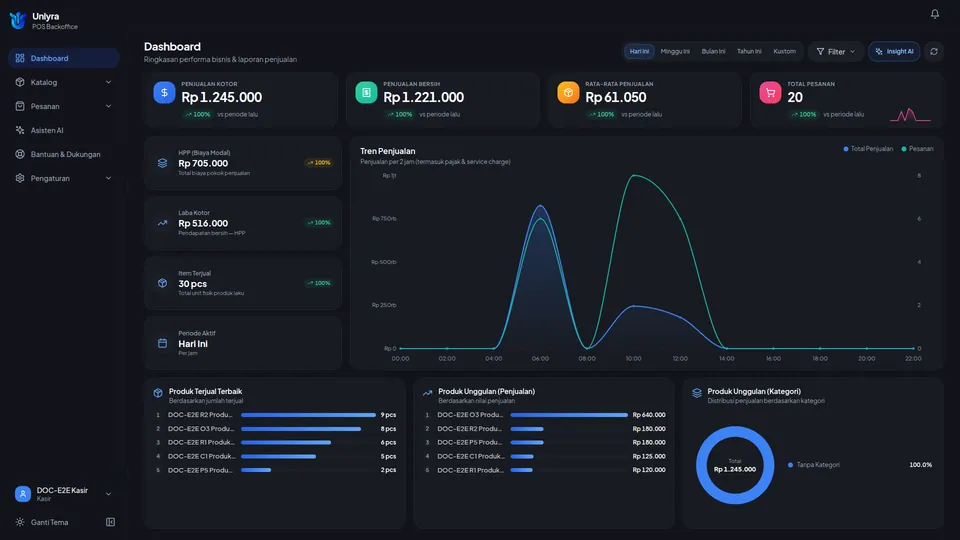Open Bantuan & Dukungan menu item
Screen dimensions: 960x540
[64, 154]
